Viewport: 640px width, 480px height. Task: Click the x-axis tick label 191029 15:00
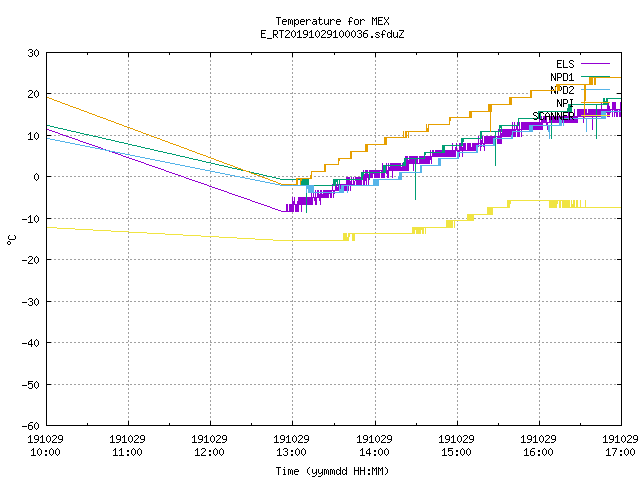point(456,446)
